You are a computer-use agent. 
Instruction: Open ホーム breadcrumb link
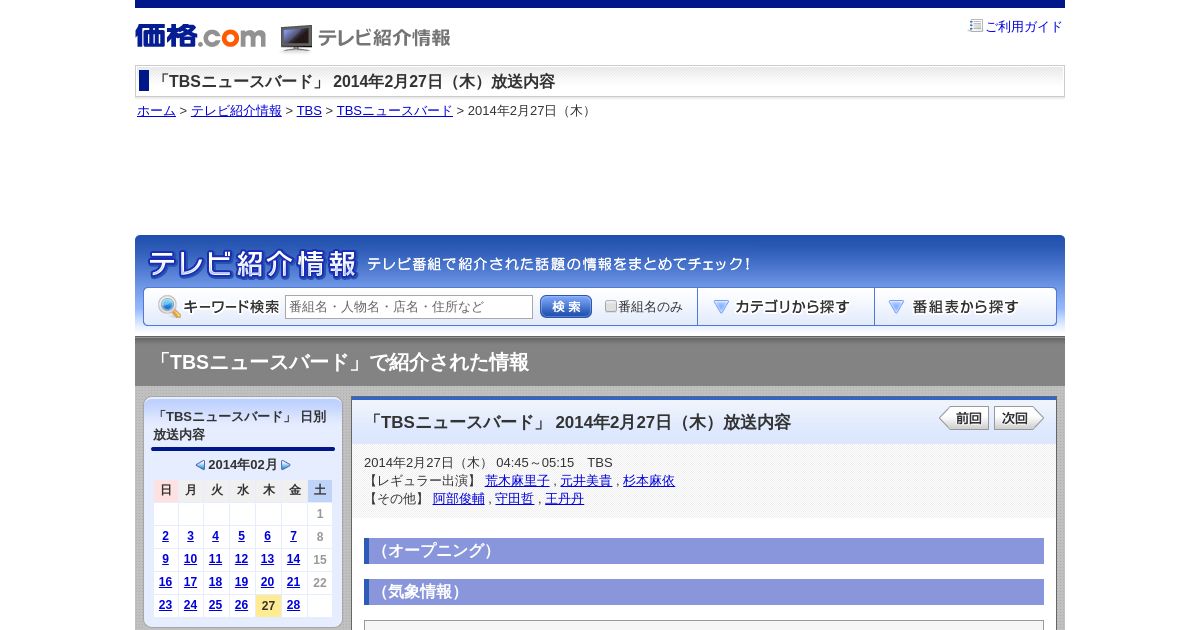(156, 111)
